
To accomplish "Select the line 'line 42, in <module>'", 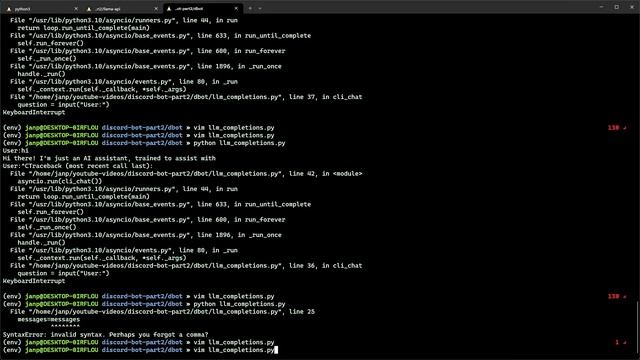I will [x=186, y=174].
